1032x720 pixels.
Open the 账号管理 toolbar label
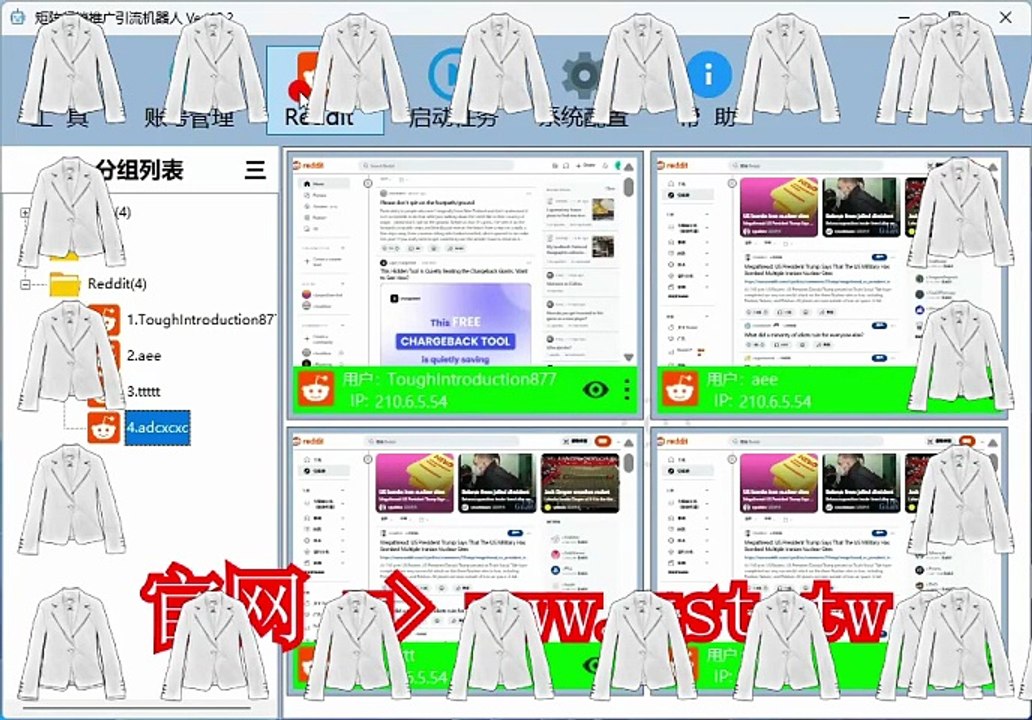click(x=190, y=117)
